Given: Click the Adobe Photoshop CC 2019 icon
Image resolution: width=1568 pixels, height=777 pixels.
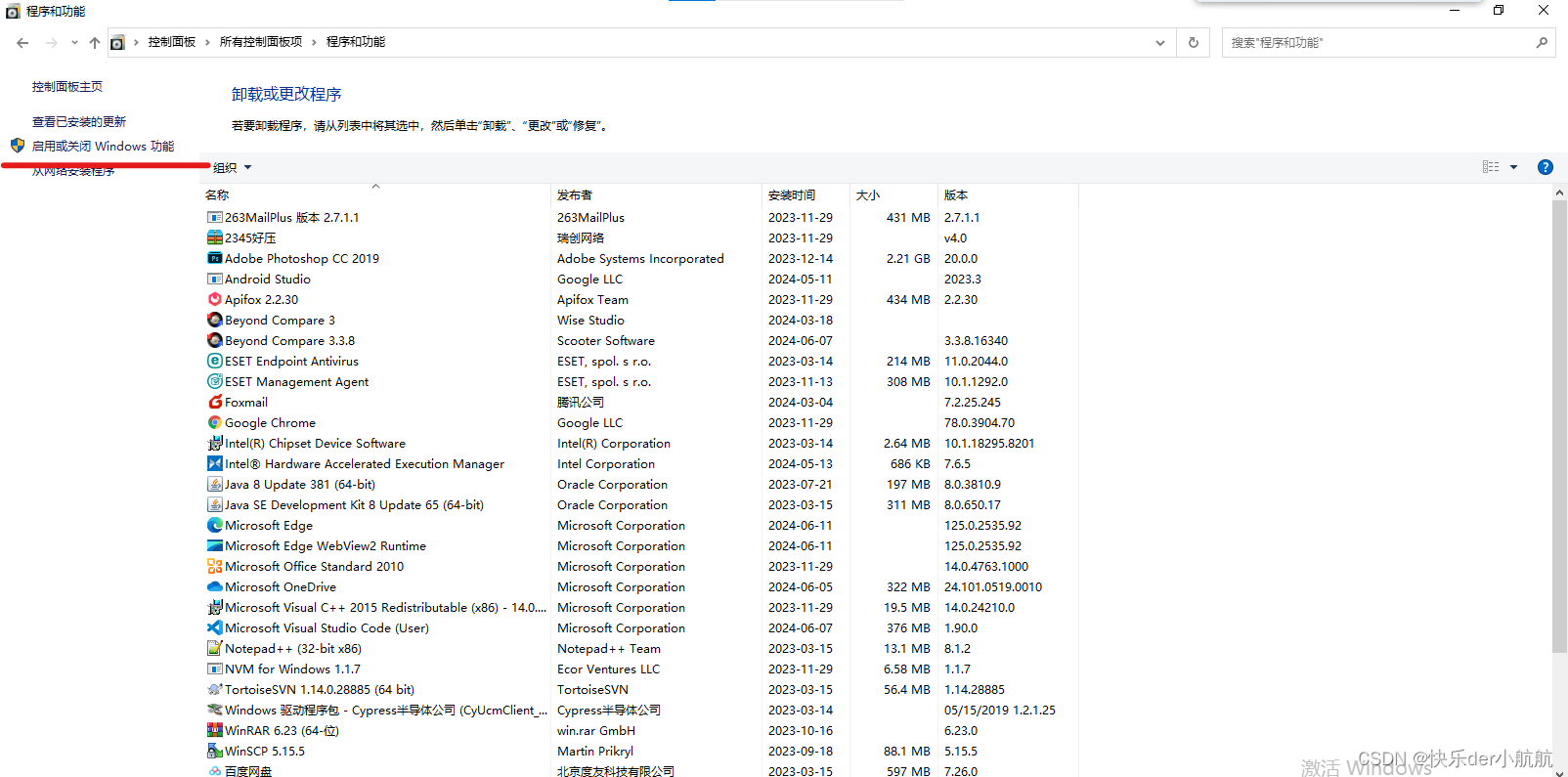Looking at the screenshot, I should coord(215,258).
